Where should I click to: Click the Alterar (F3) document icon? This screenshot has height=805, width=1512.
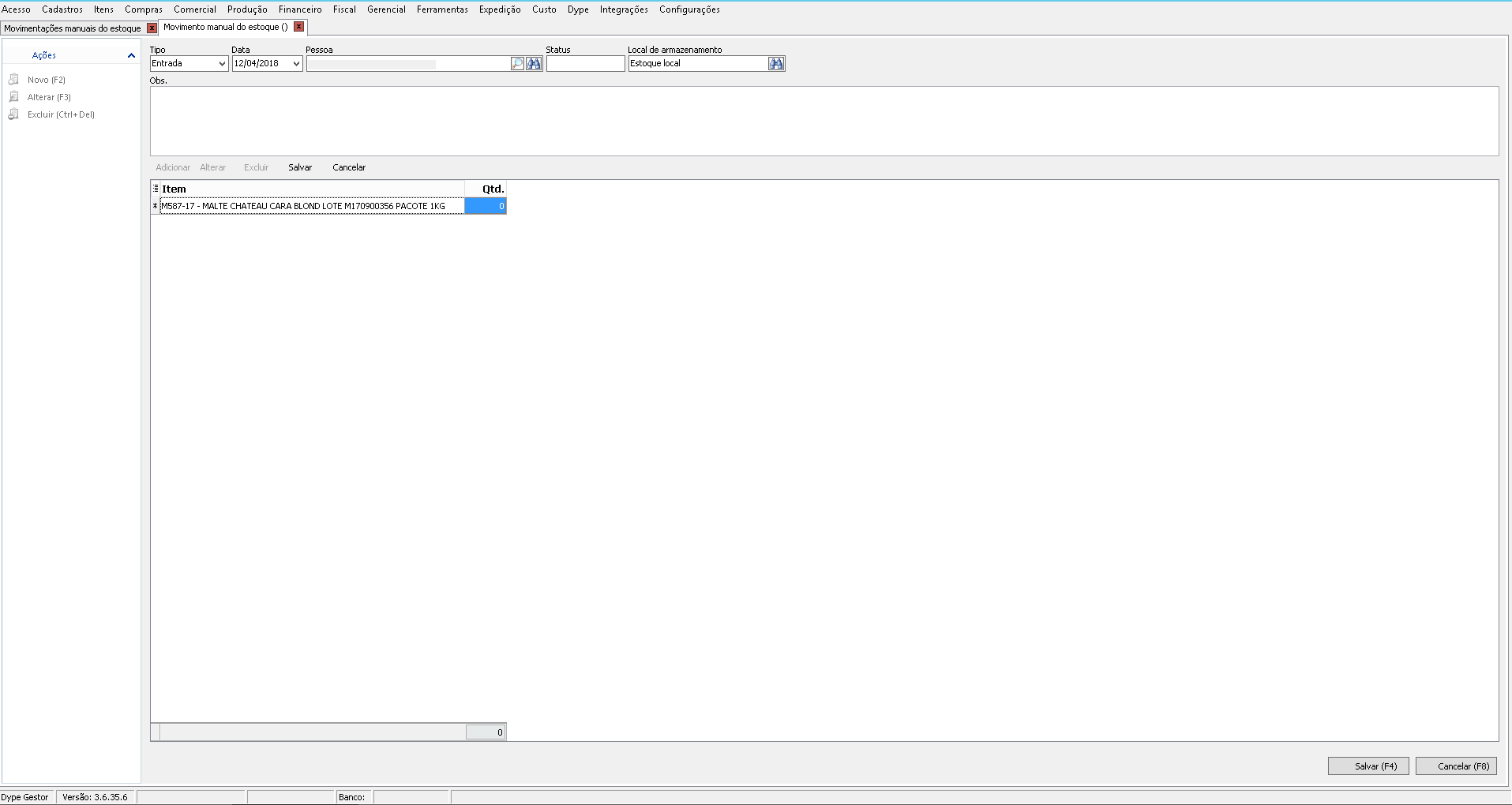coord(13,96)
